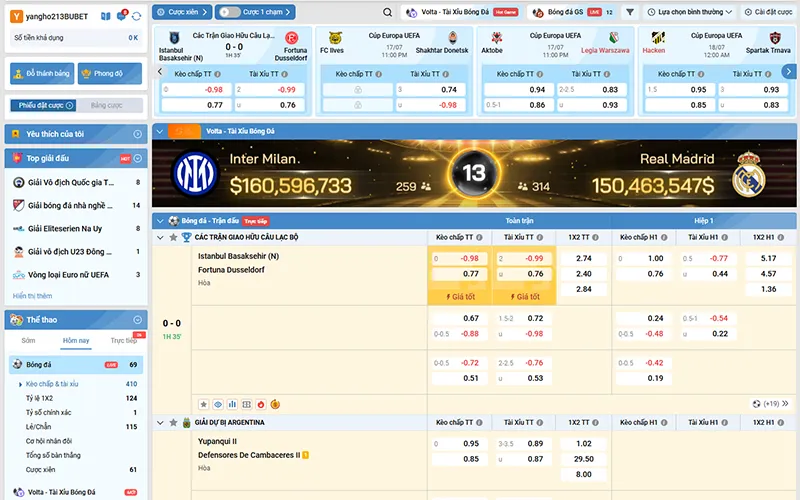This screenshot has height=500, width=800.
Task: Click the Hiển thị thêm link
Action: pyautogui.click(x=32, y=296)
